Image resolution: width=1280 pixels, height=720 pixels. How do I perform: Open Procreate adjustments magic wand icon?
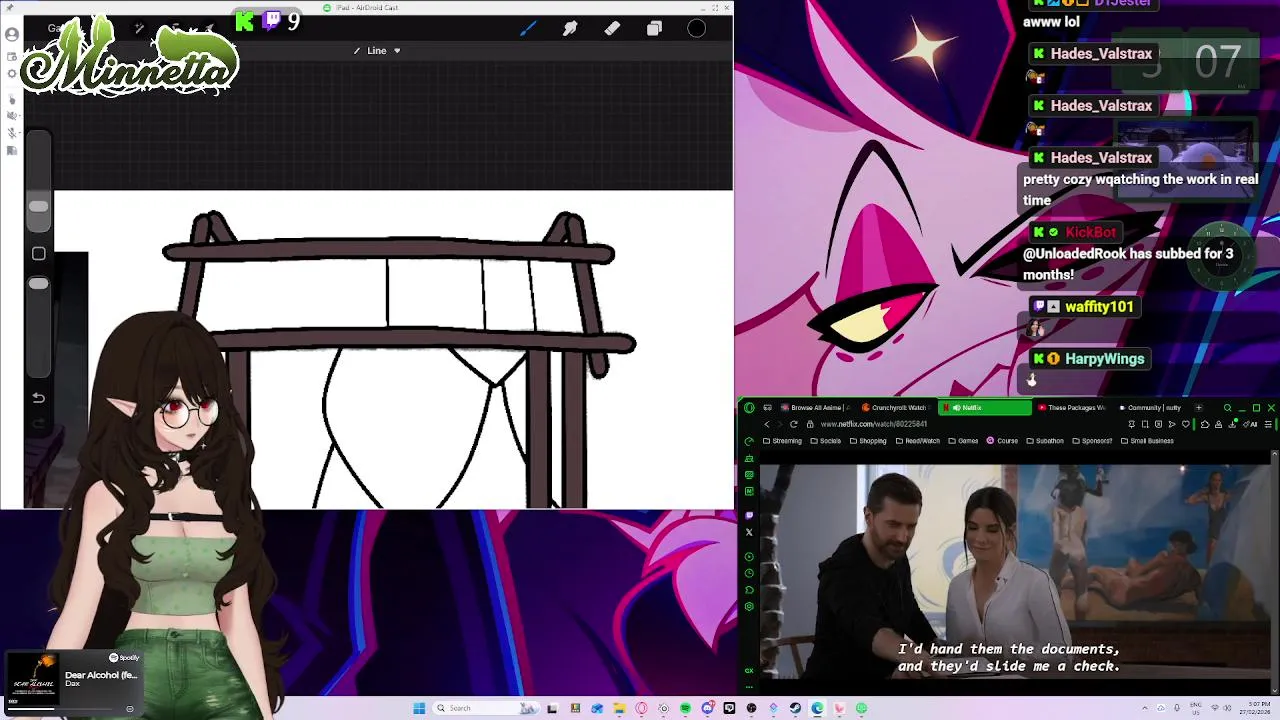point(140,28)
